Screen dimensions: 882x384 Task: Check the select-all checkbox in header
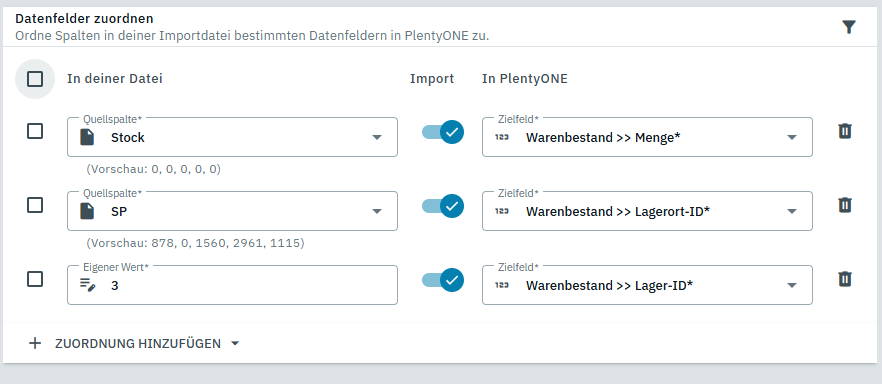[35, 79]
